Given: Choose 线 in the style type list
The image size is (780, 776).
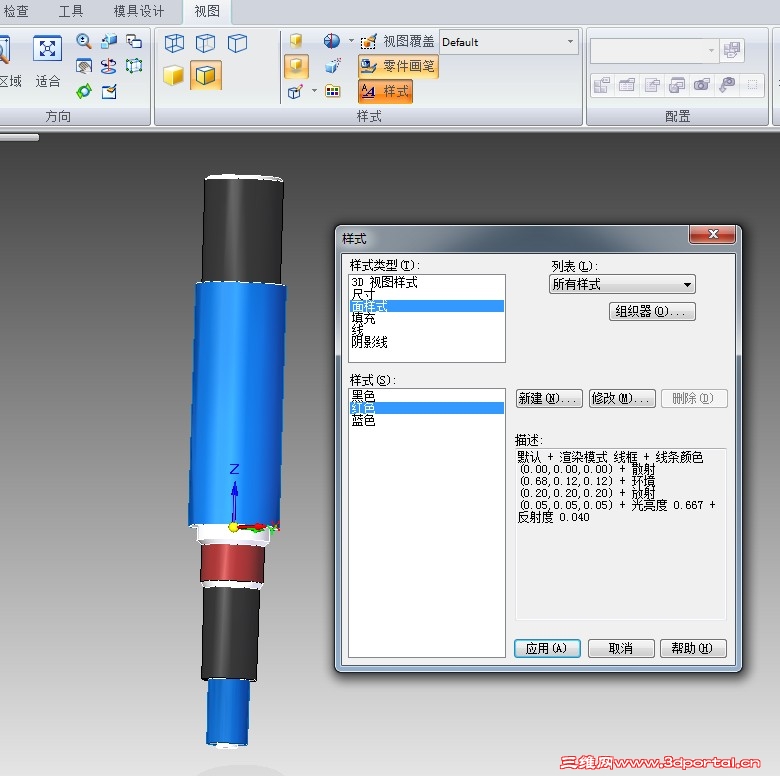Looking at the screenshot, I should 426,330.
